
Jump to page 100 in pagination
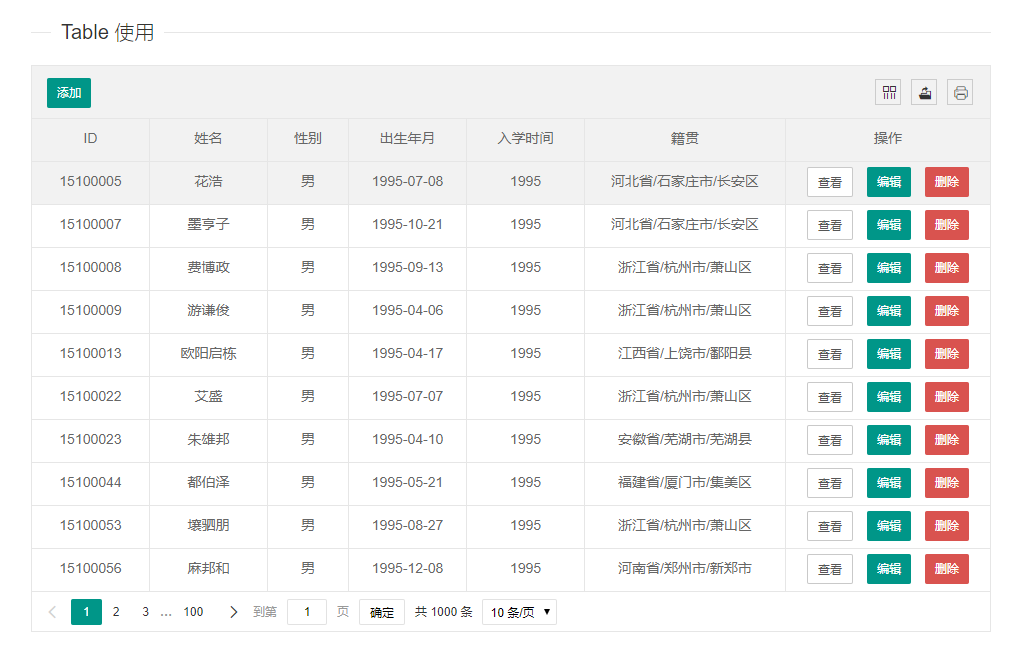click(x=193, y=612)
